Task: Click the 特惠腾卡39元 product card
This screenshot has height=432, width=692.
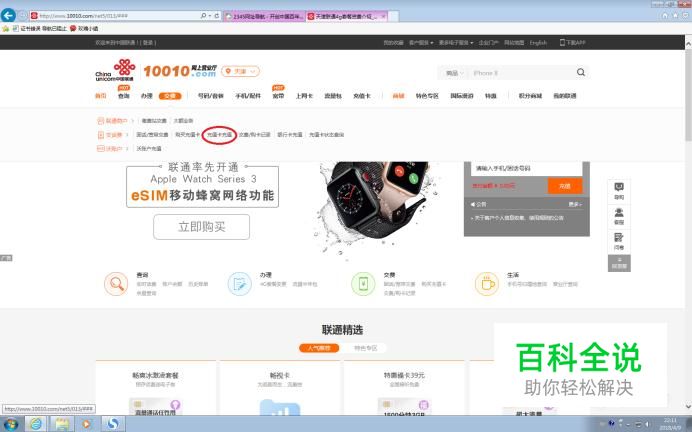Action: [x=403, y=388]
